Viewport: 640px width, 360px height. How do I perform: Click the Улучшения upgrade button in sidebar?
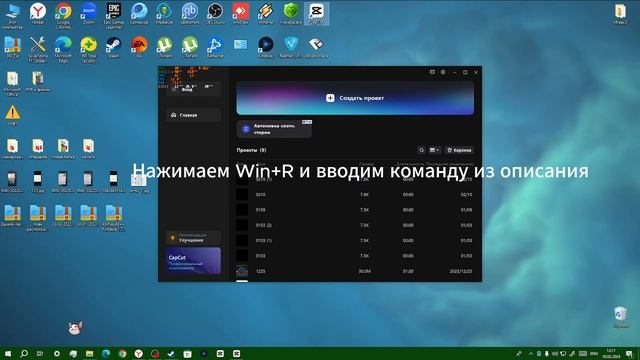click(x=193, y=238)
